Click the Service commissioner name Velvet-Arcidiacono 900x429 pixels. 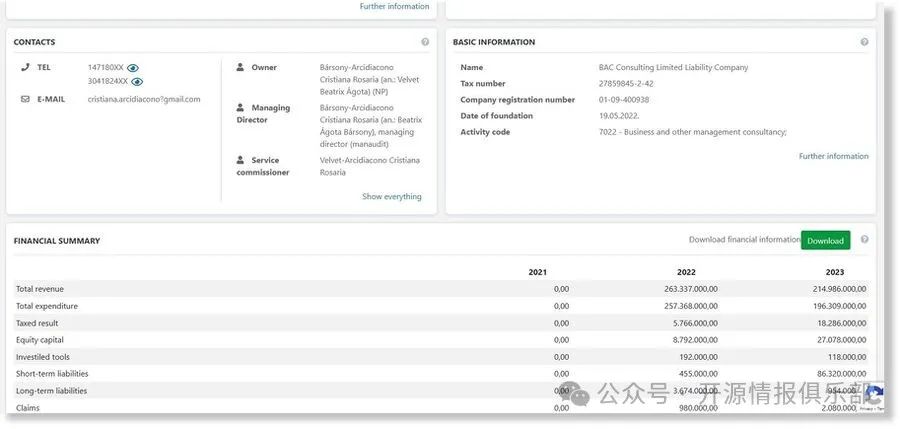click(370, 166)
